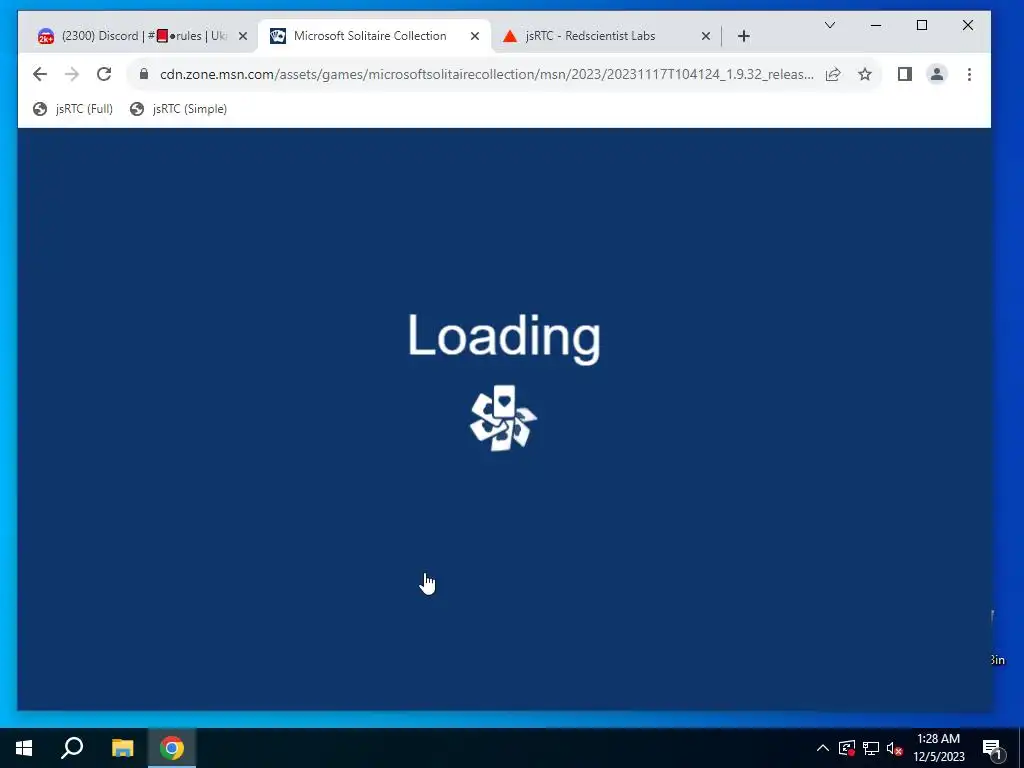Screen dimensions: 1024x768
Task: Open the Chrome three-dot menu
Action: pos(969,74)
